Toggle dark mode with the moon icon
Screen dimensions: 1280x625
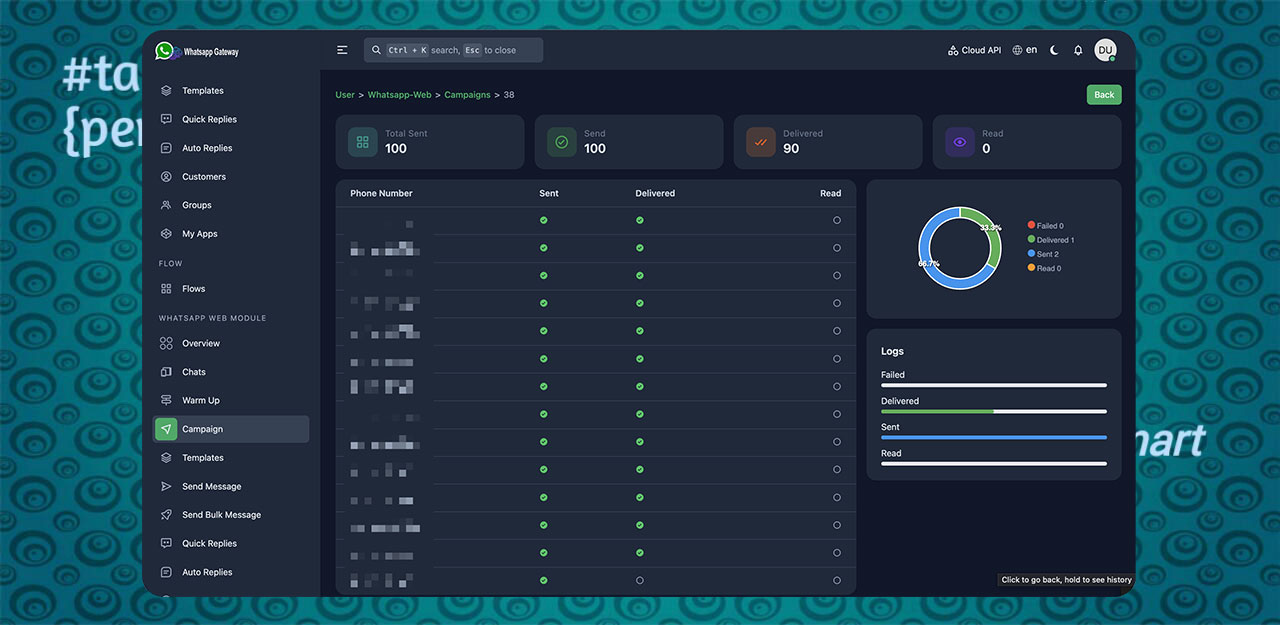1054,50
